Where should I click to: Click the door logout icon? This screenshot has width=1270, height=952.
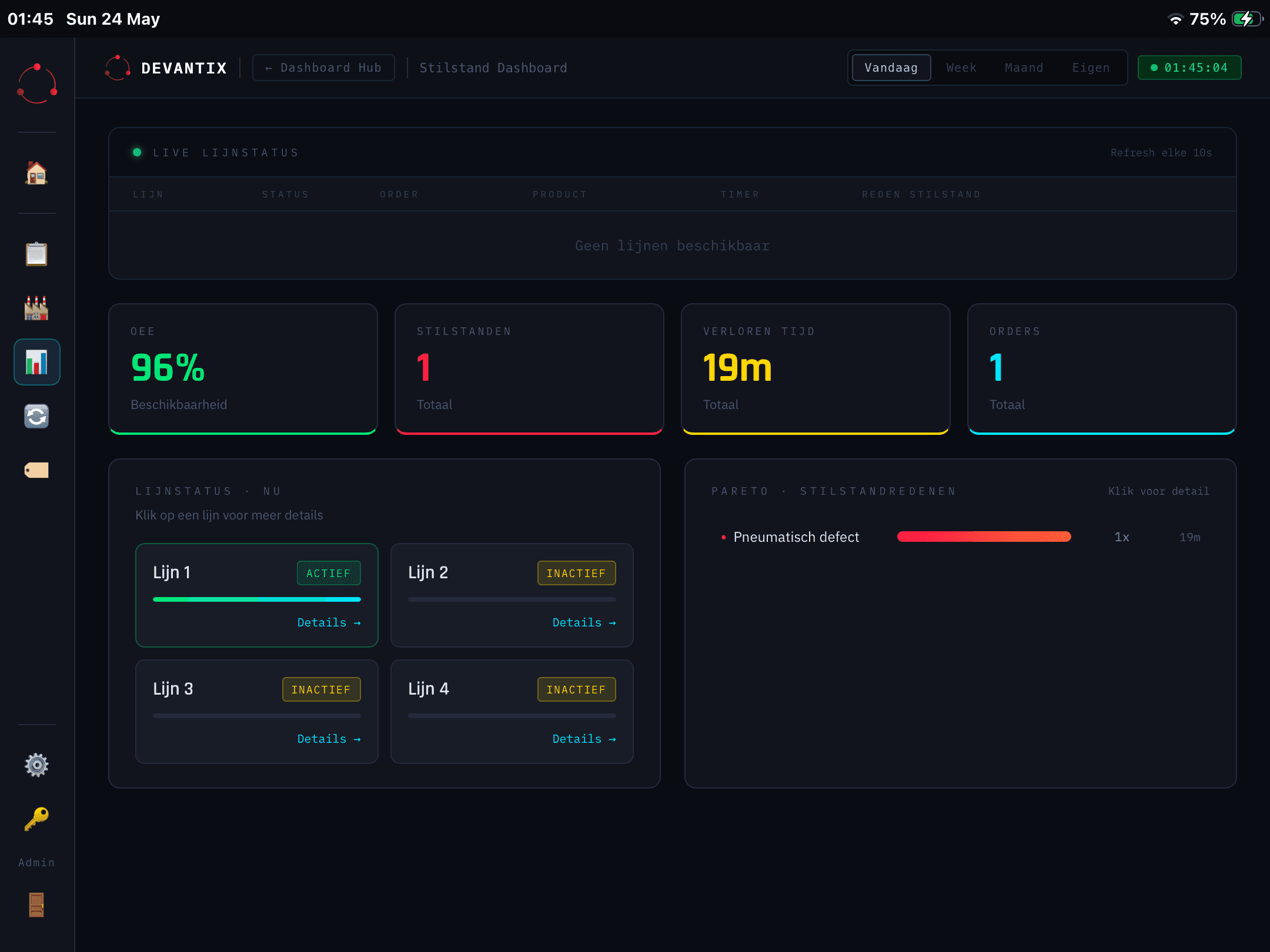click(36, 904)
